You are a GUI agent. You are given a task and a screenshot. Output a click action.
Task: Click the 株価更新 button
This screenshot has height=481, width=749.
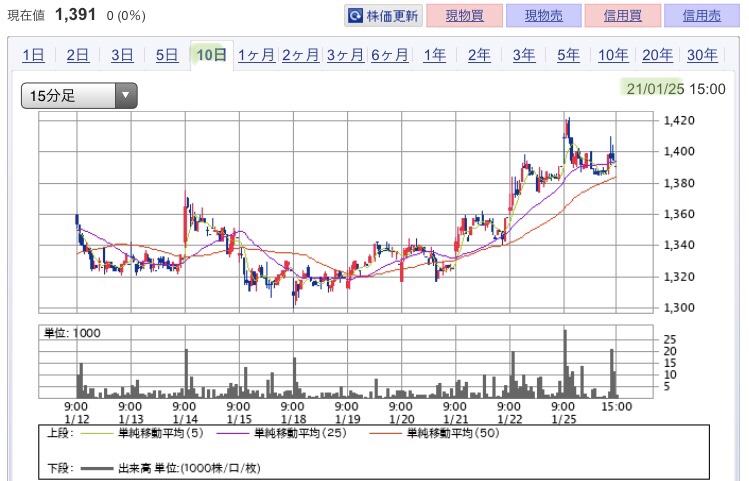(x=383, y=16)
